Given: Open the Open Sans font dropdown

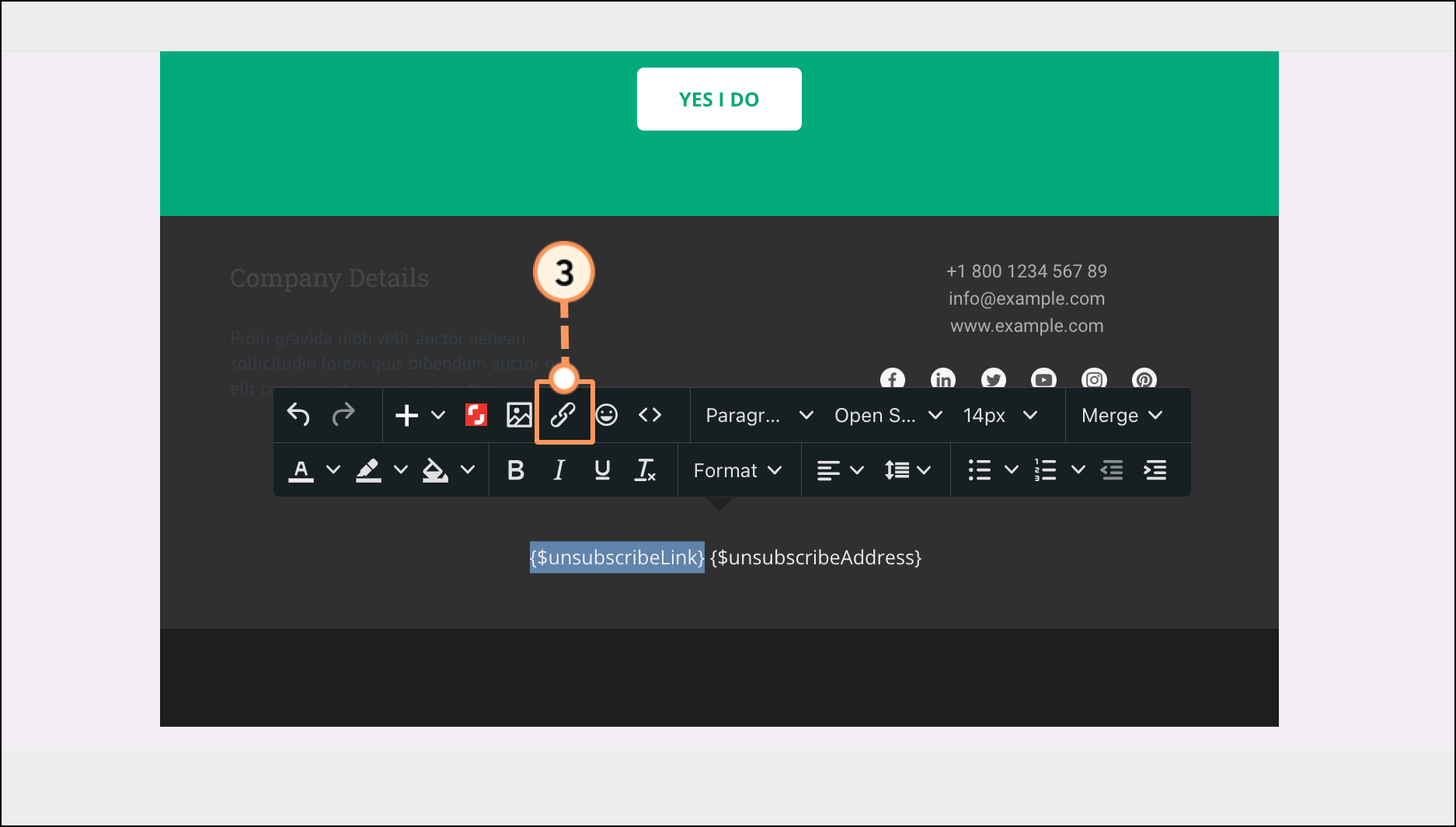Looking at the screenshot, I should click(888, 415).
